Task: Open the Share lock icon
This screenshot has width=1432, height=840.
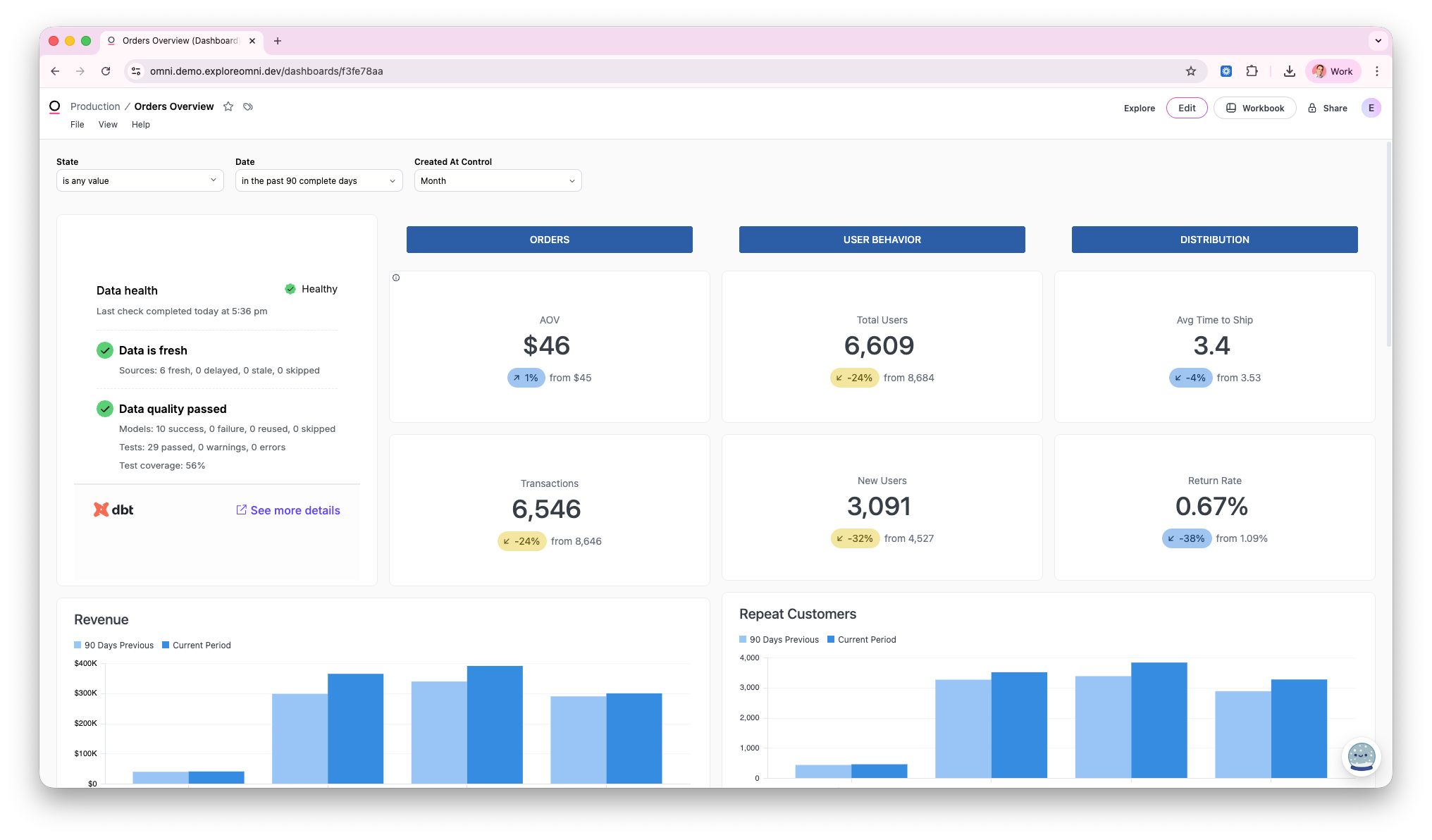Action: tap(1312, 108)
